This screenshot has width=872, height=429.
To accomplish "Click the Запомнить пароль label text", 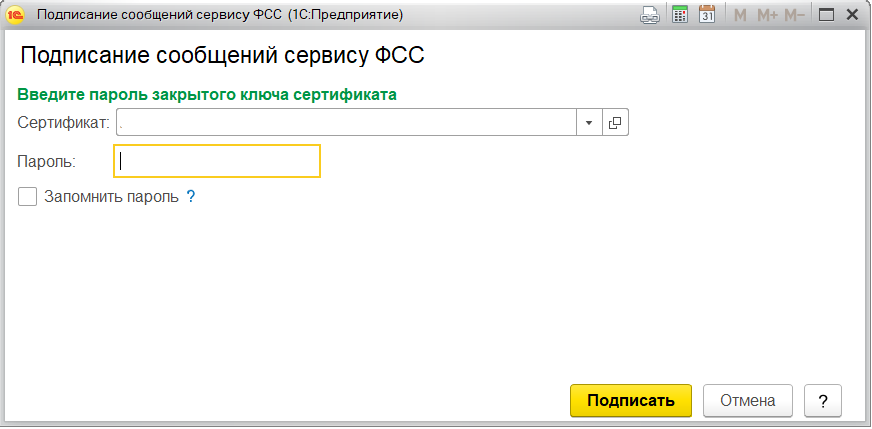I will point(111,197).
